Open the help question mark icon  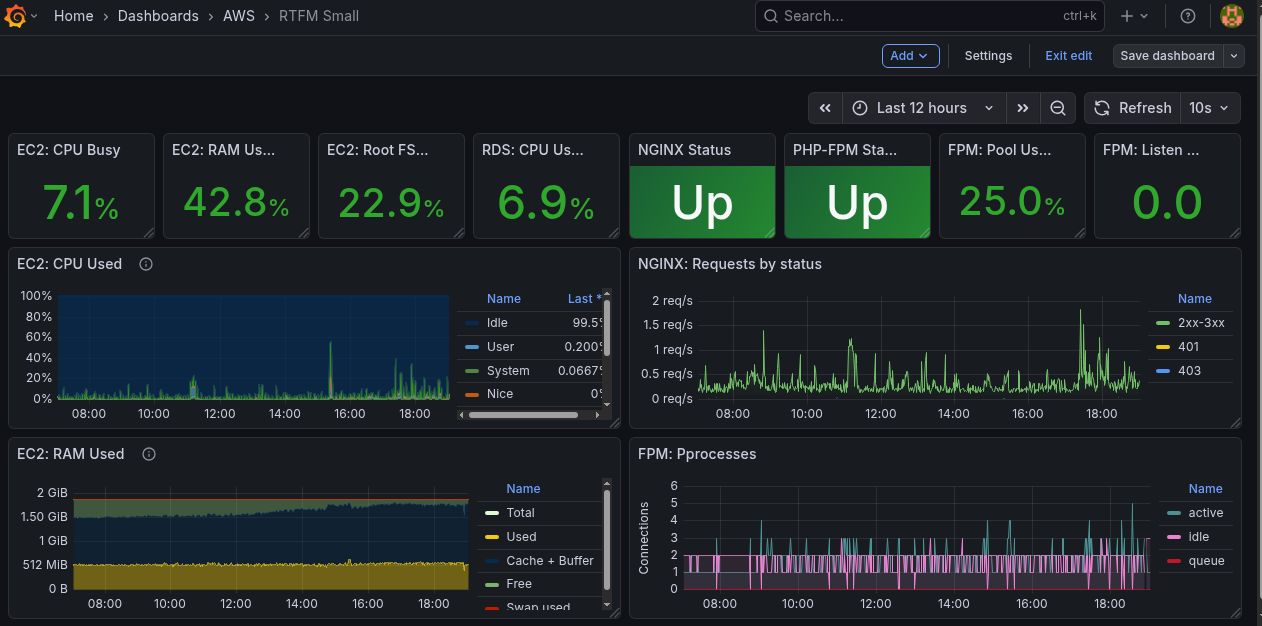[1188, 16]
